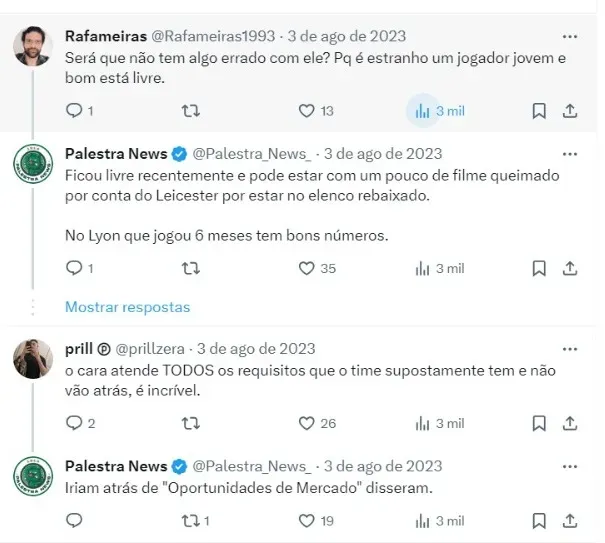
Task: Share prill's tweet
Action: tap(570, 423)
